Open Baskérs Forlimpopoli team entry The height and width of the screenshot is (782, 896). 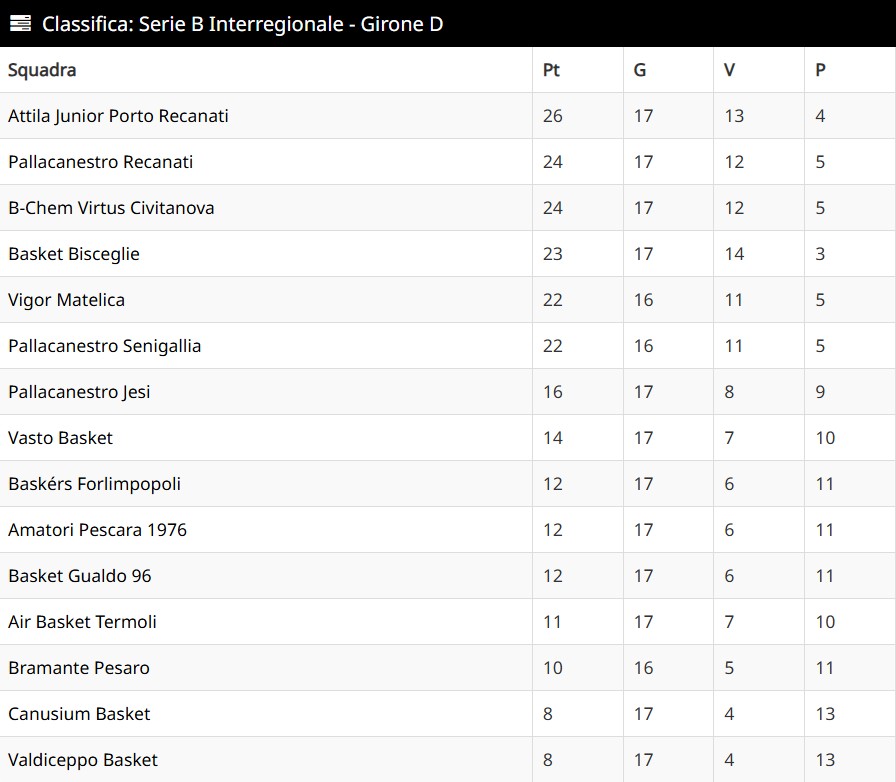94,484
